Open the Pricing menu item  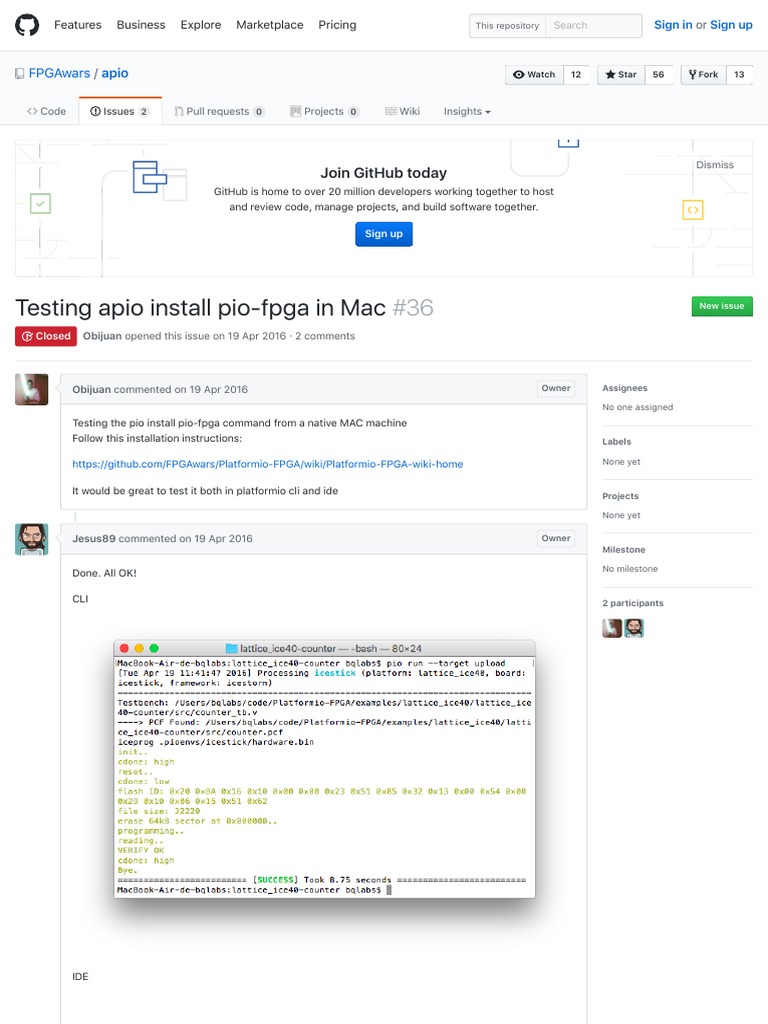point(337,25)
